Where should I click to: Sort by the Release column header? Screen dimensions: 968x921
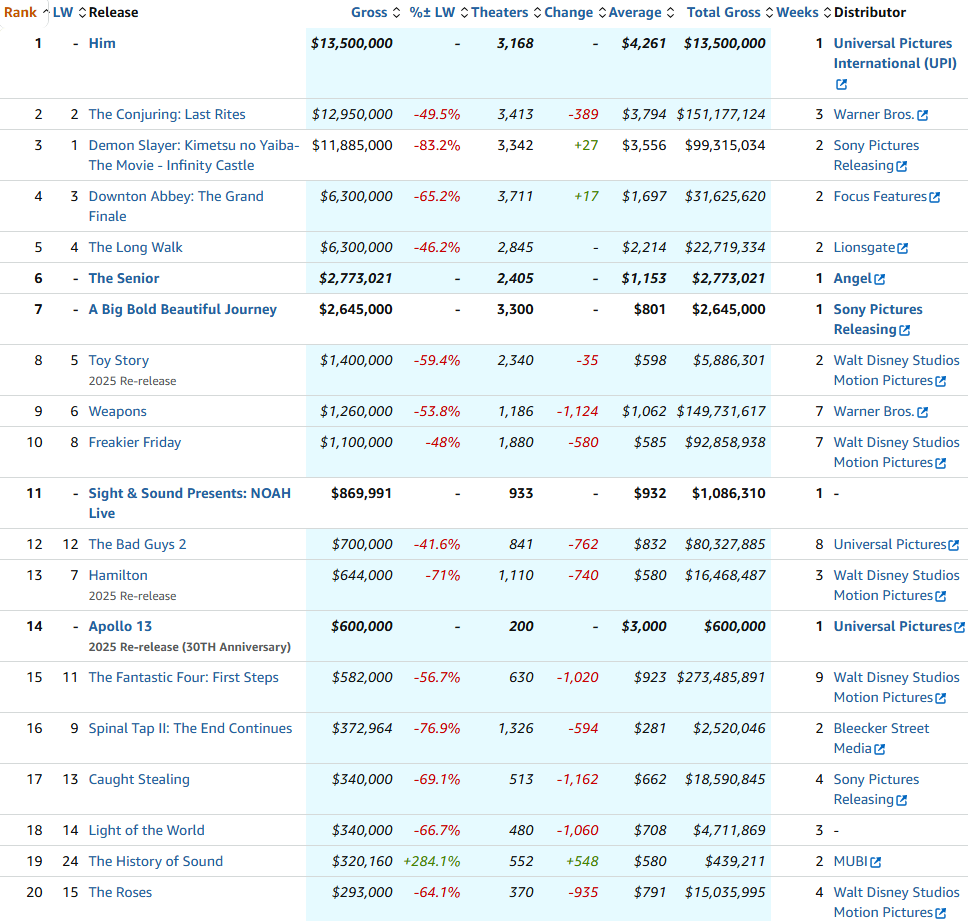(114, 12)
